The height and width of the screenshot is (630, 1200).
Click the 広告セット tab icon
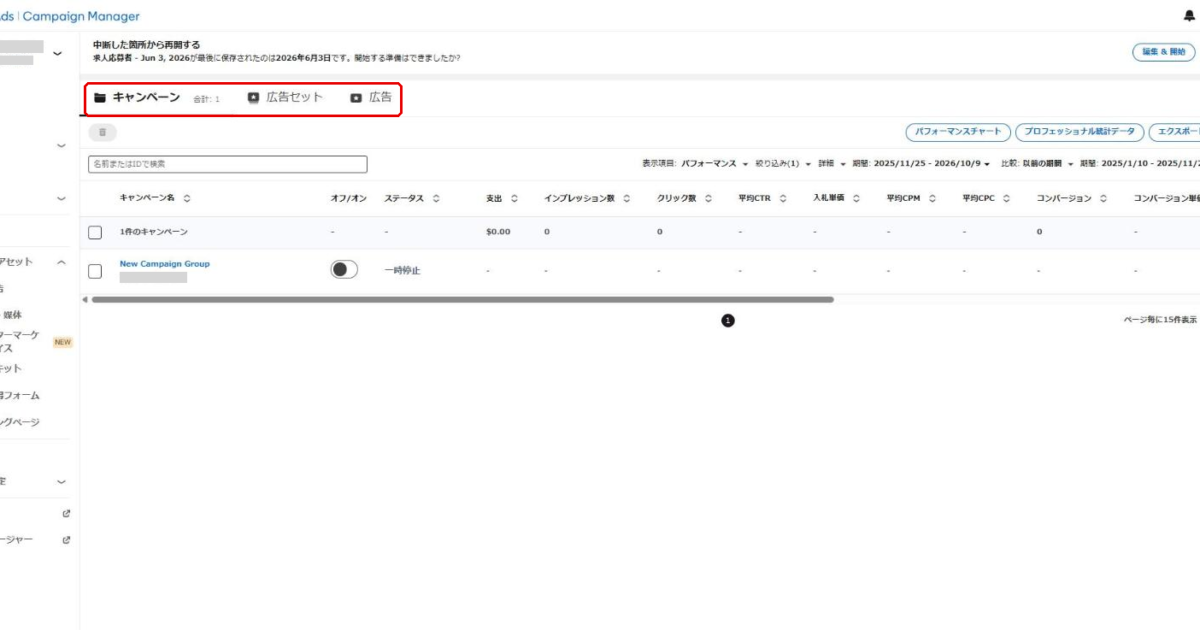253,98
